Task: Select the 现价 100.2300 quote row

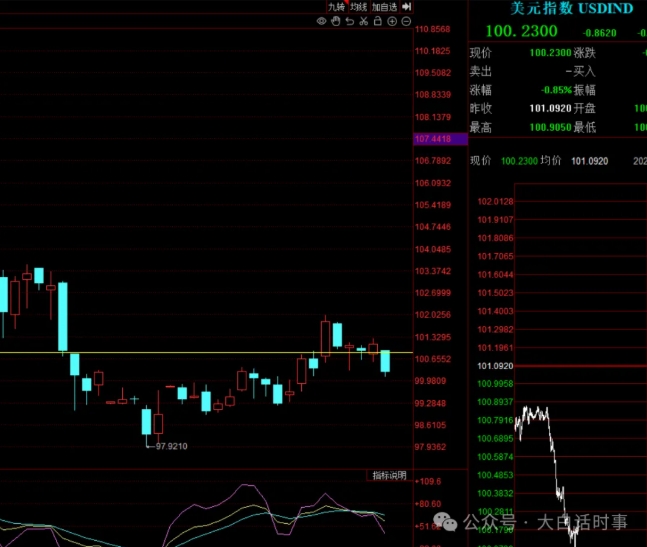Action: [x=530, y=53]
